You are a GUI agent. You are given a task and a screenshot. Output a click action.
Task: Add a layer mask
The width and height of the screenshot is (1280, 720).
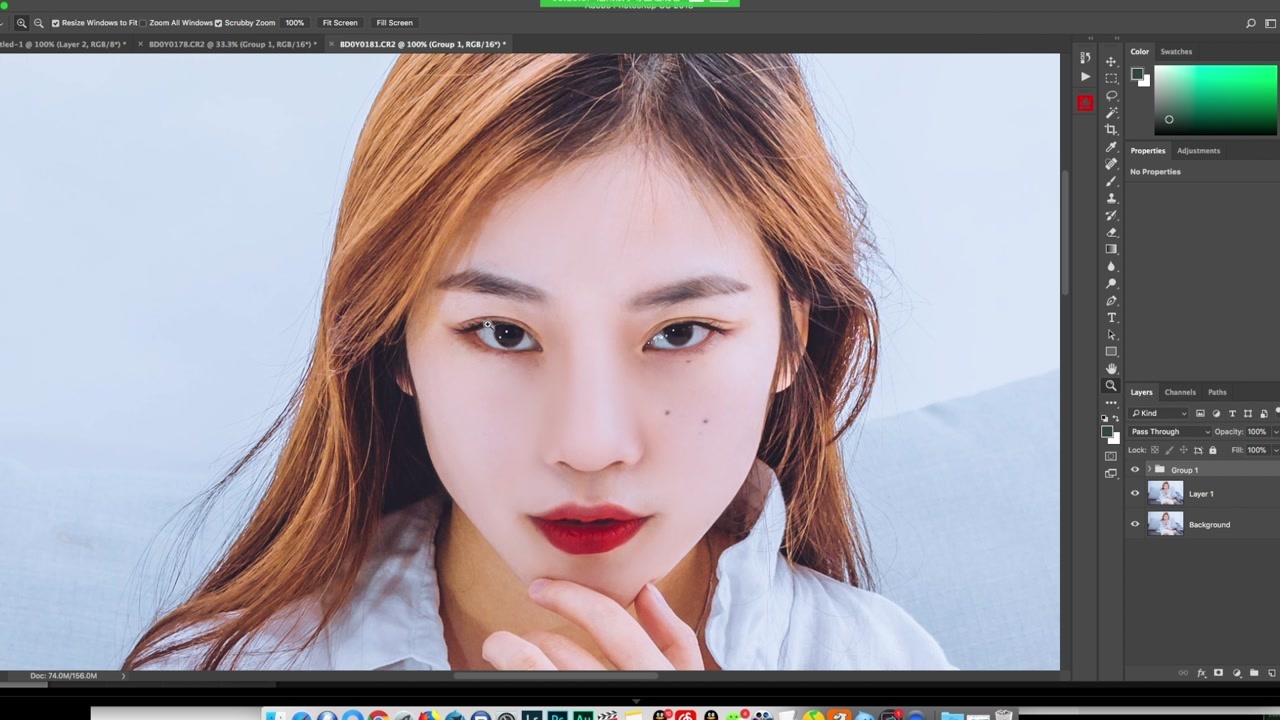click(1218, 673)
